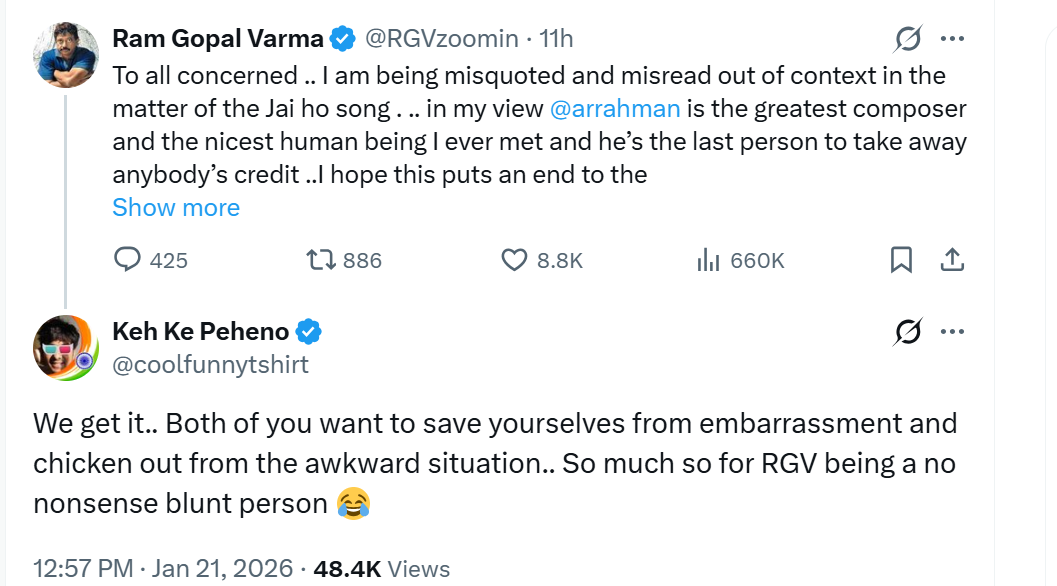Click the share icon on Varma's tweet
Screen dimensions: 1057x586
(953, 260)
